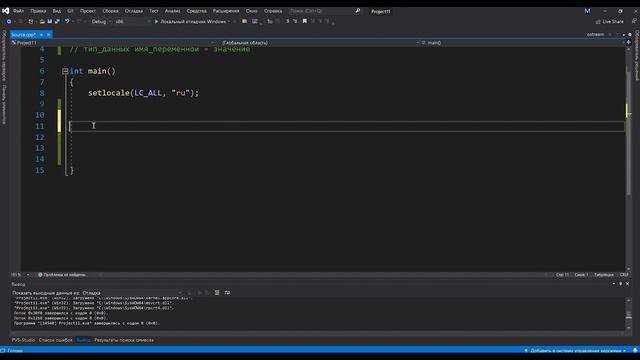
Task: Click the Undo toolbar icon
Action: pos(67,22)
